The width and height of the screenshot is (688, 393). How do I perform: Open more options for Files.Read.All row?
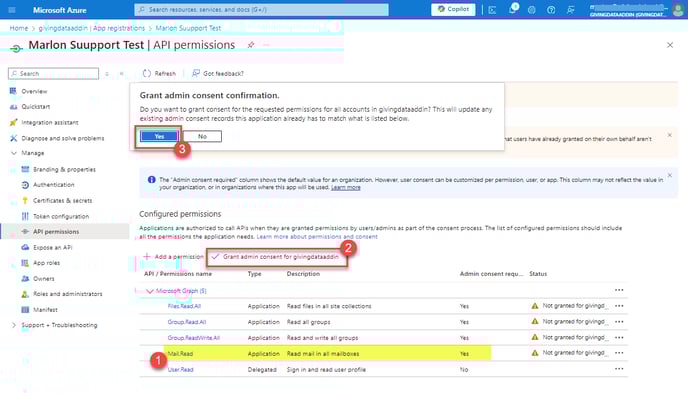coord(619,306)
